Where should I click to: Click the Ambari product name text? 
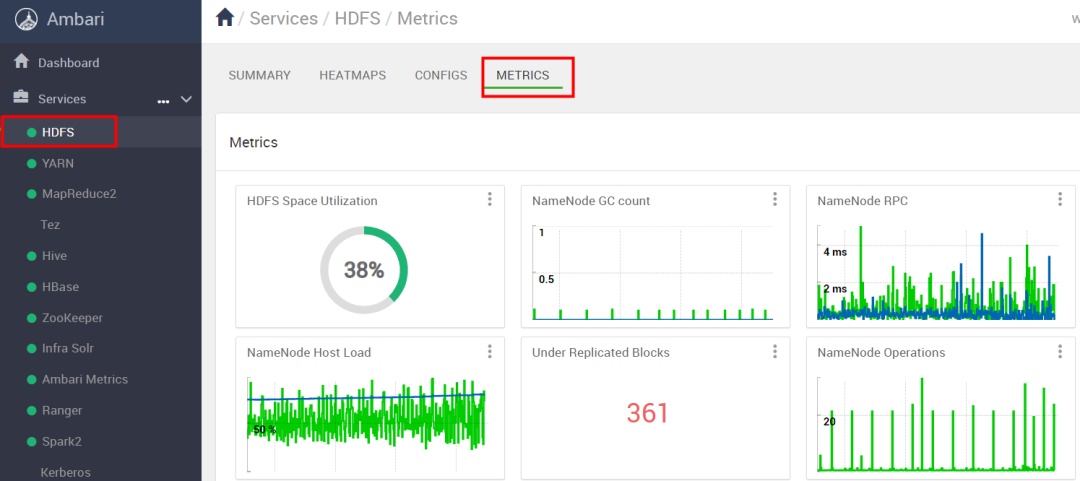point(76,19)
